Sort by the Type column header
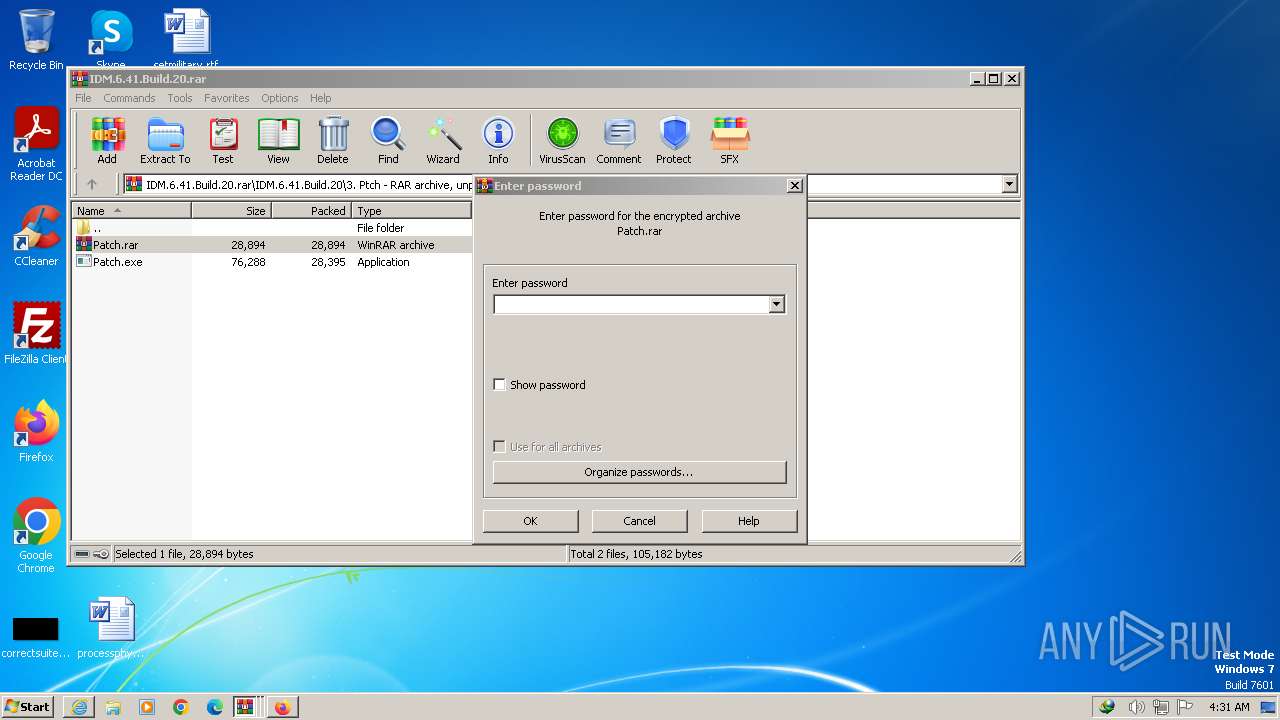The height and width of the screenshot is (720, 1280). point(411,211)
